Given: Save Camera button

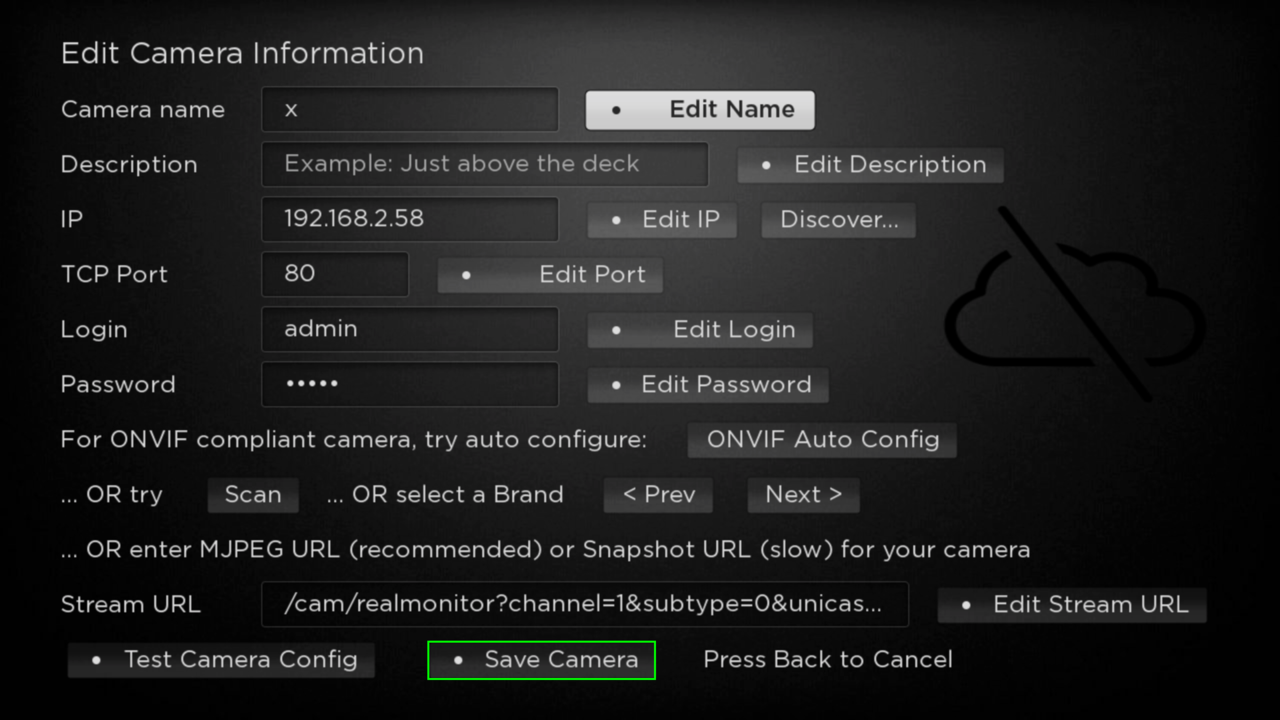Looking at the screenshot, I should coord(541,660).
